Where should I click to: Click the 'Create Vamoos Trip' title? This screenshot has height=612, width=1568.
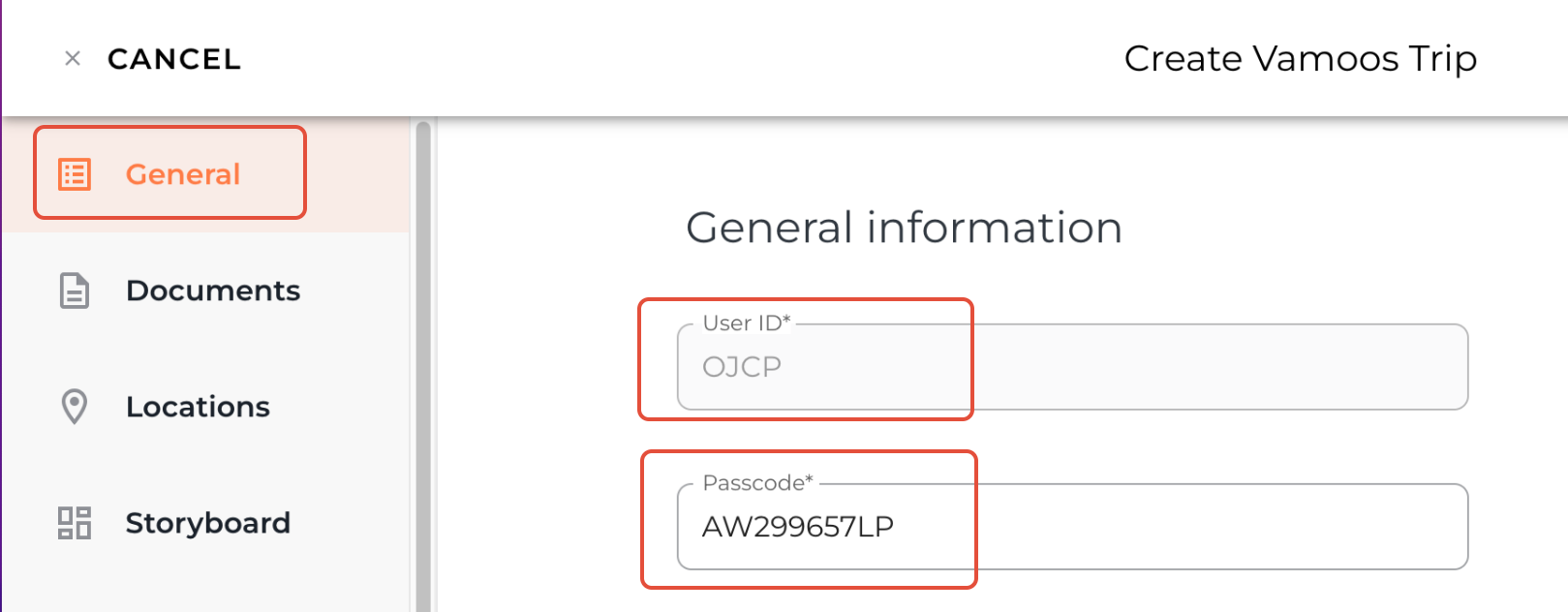point(1300,59)
